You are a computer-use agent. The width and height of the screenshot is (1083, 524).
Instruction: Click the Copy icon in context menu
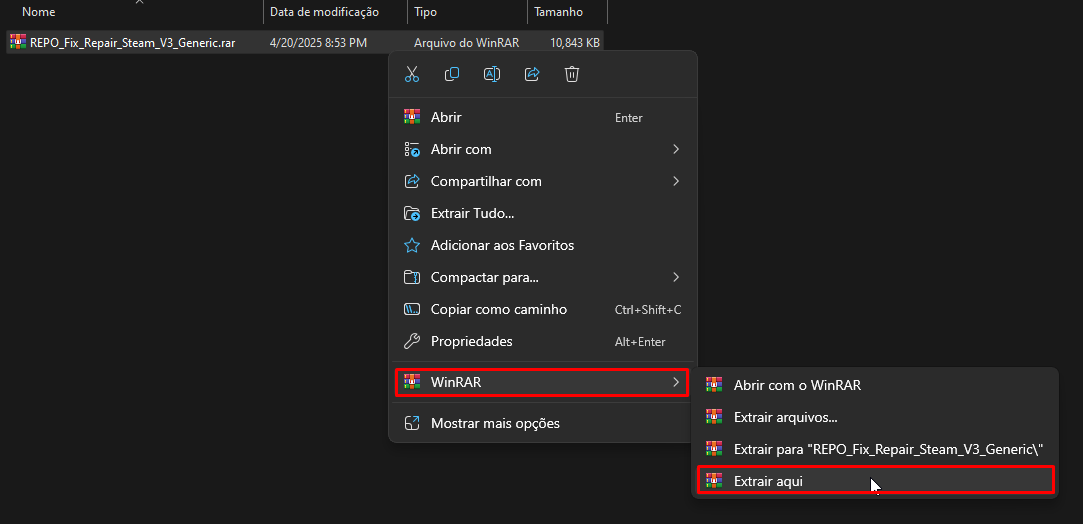(452, 75)
